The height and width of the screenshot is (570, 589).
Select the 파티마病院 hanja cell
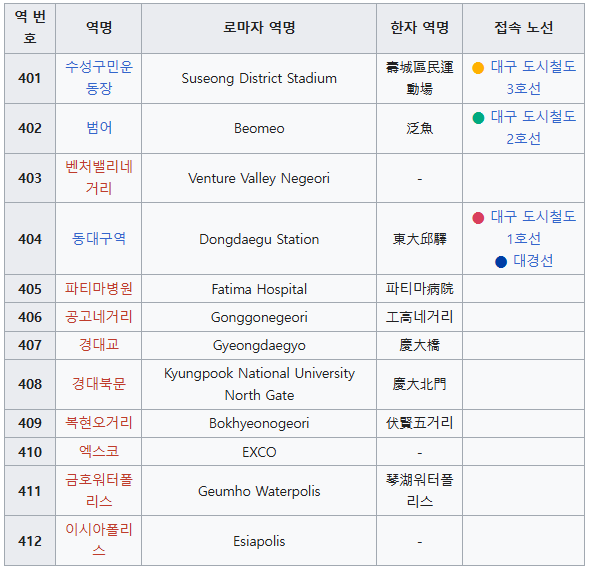click(x=420, y=289)
